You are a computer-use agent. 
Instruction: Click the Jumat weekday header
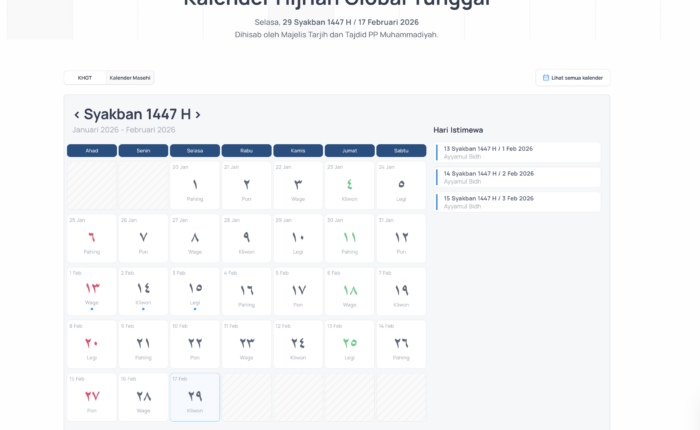[349, 151]
